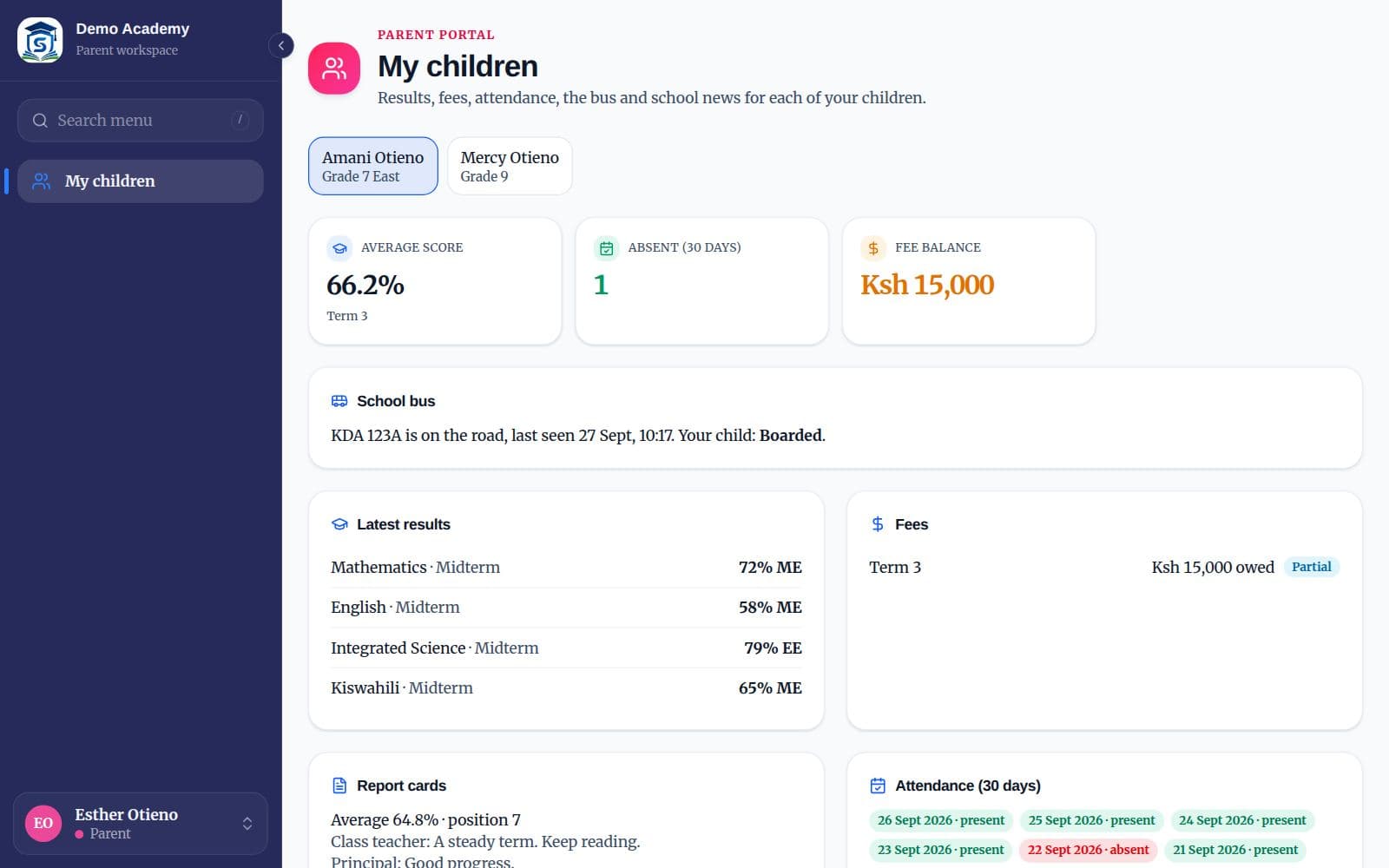1389x868 pixels.
Task: Click the Attendance calendar icon
Action: [x=878, y=786]
